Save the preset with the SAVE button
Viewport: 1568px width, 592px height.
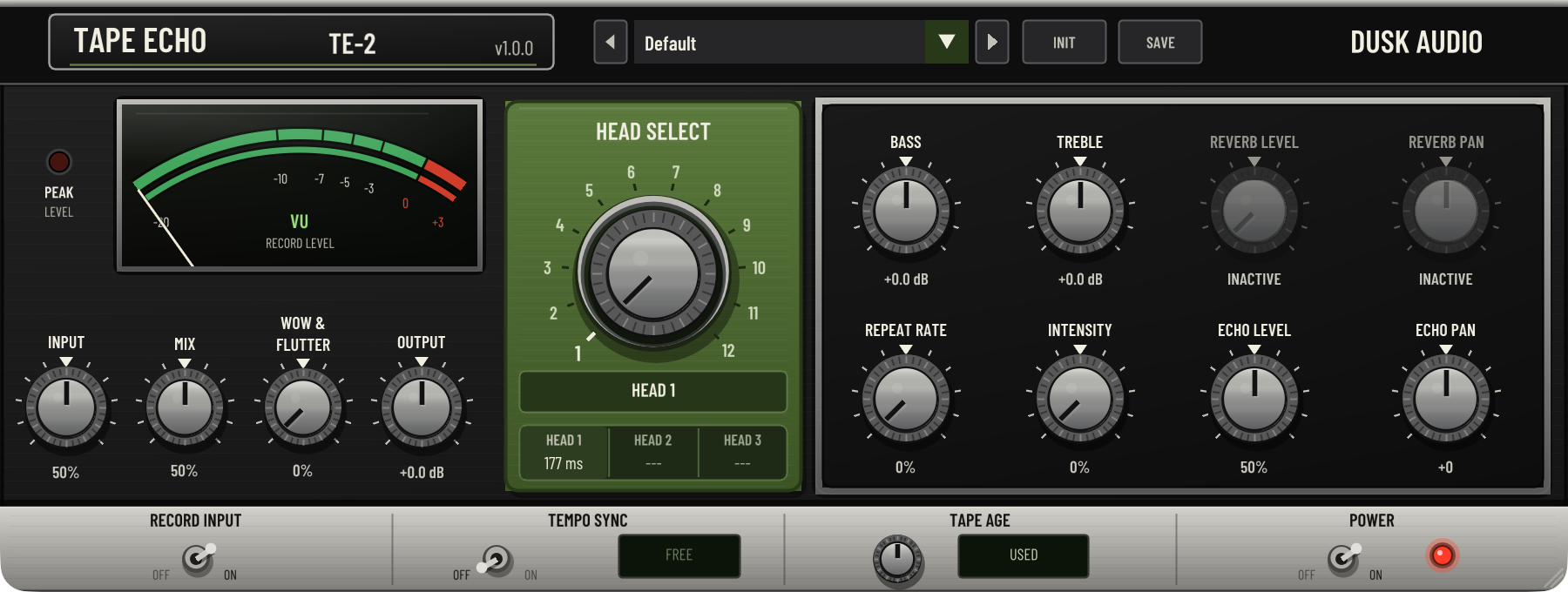pyautogui.click(x=1159, y=42)
